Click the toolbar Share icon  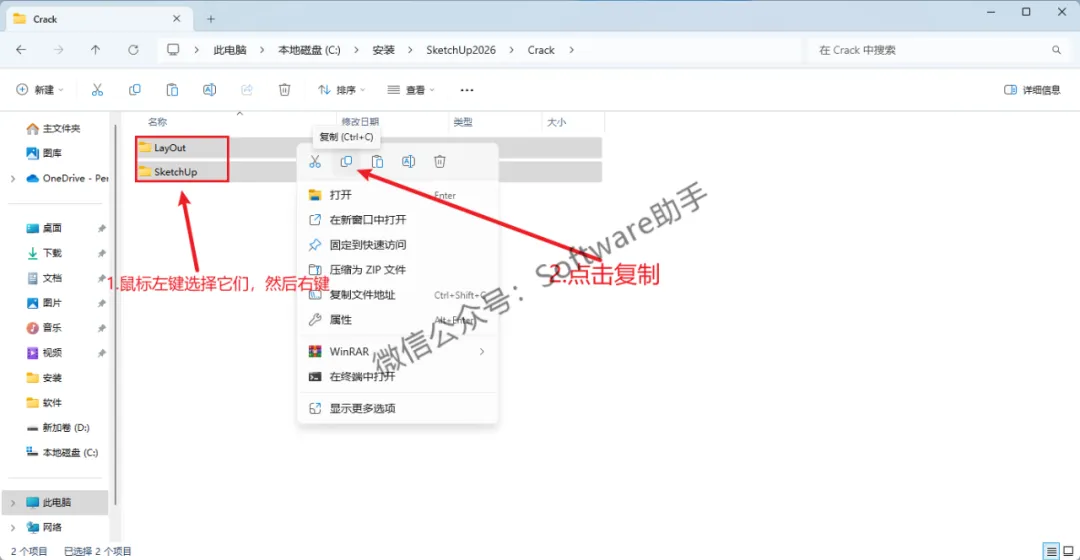coord(247,90)
